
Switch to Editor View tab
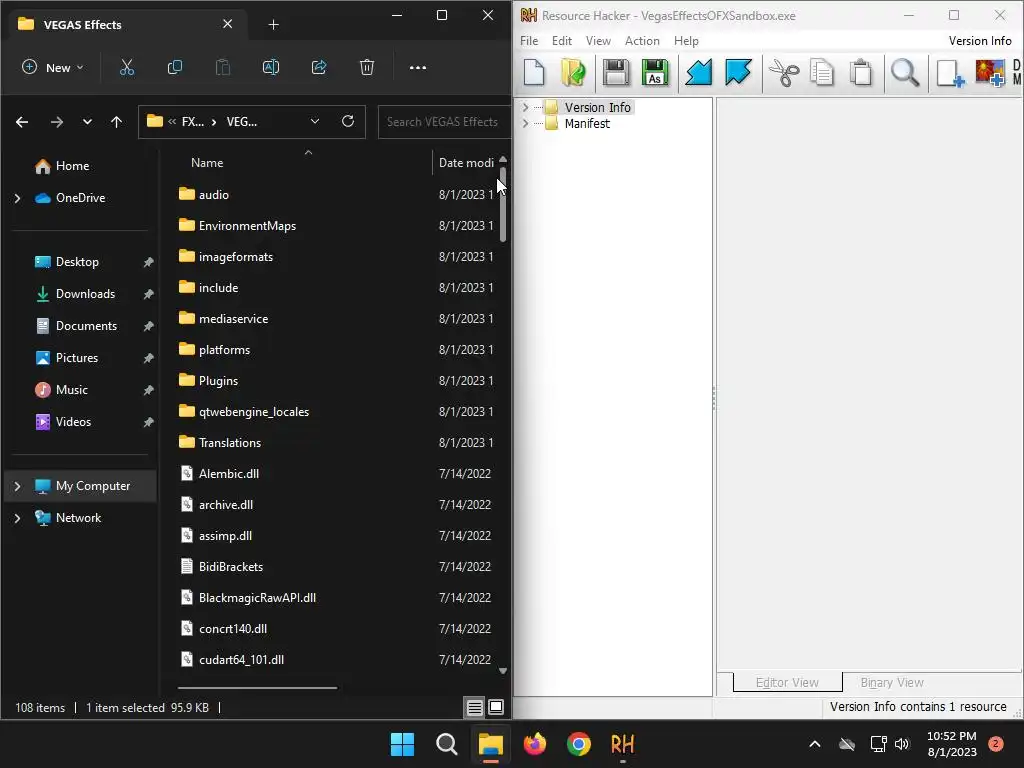(x=787, y=682)
